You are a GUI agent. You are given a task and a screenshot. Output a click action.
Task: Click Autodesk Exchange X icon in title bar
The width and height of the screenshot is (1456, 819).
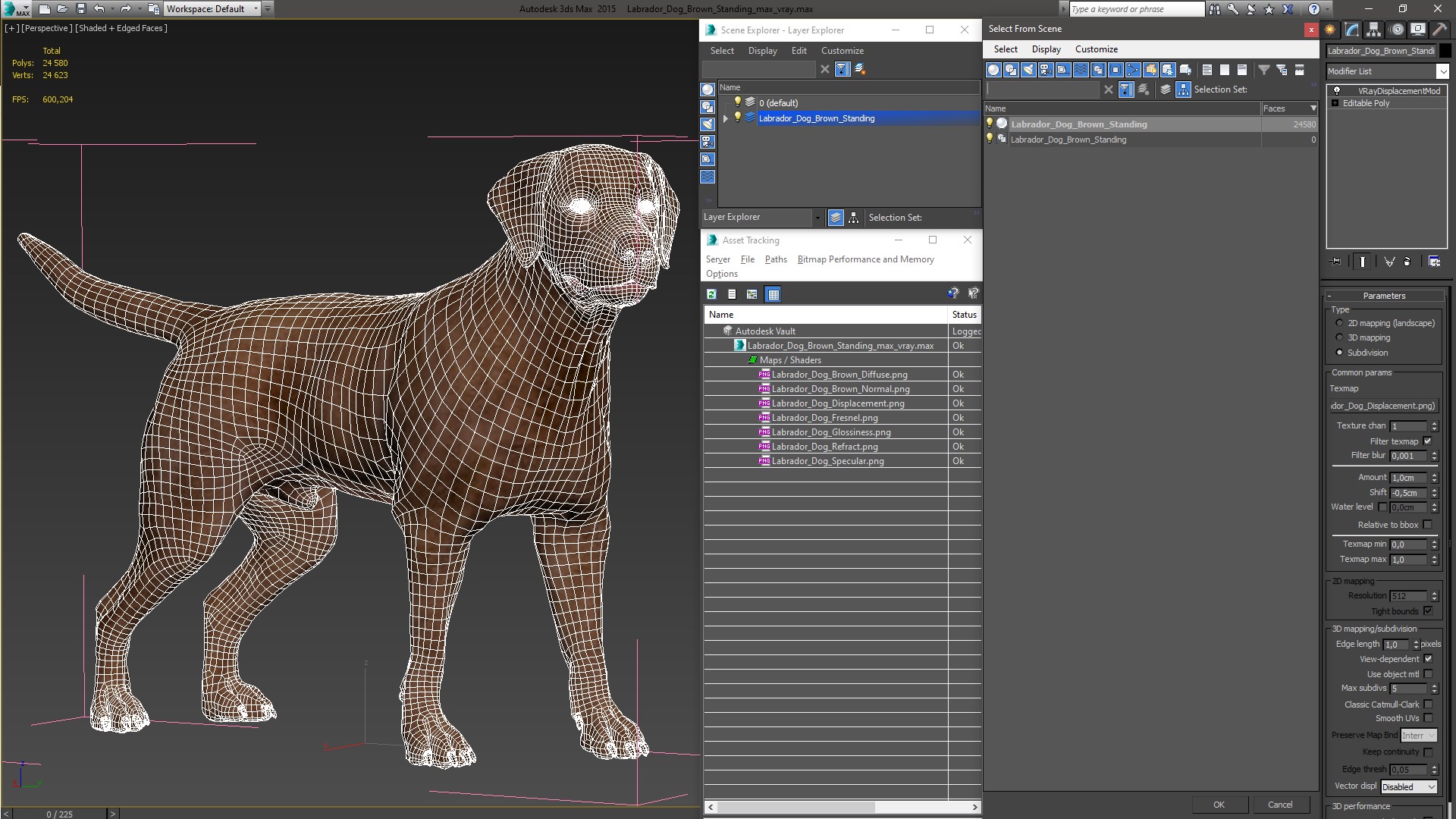[1288, 9]
